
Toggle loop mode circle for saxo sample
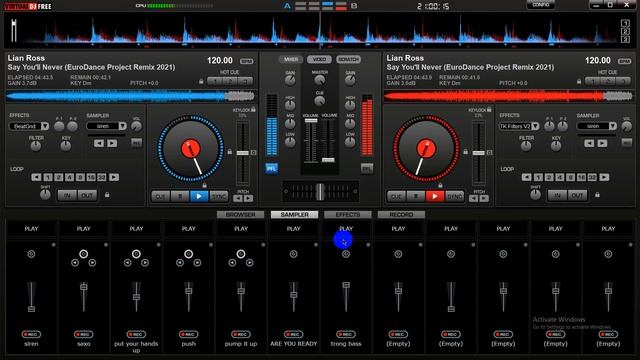tap(84, 254)
